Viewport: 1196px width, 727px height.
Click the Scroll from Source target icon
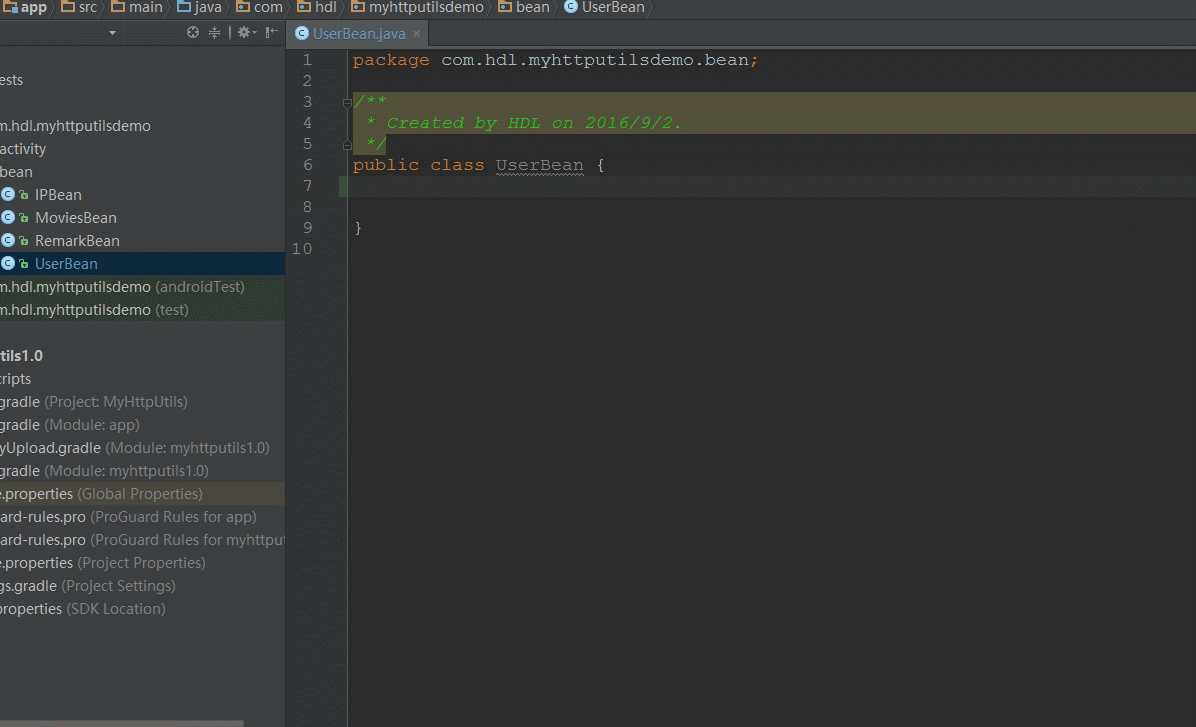point(193,33)
